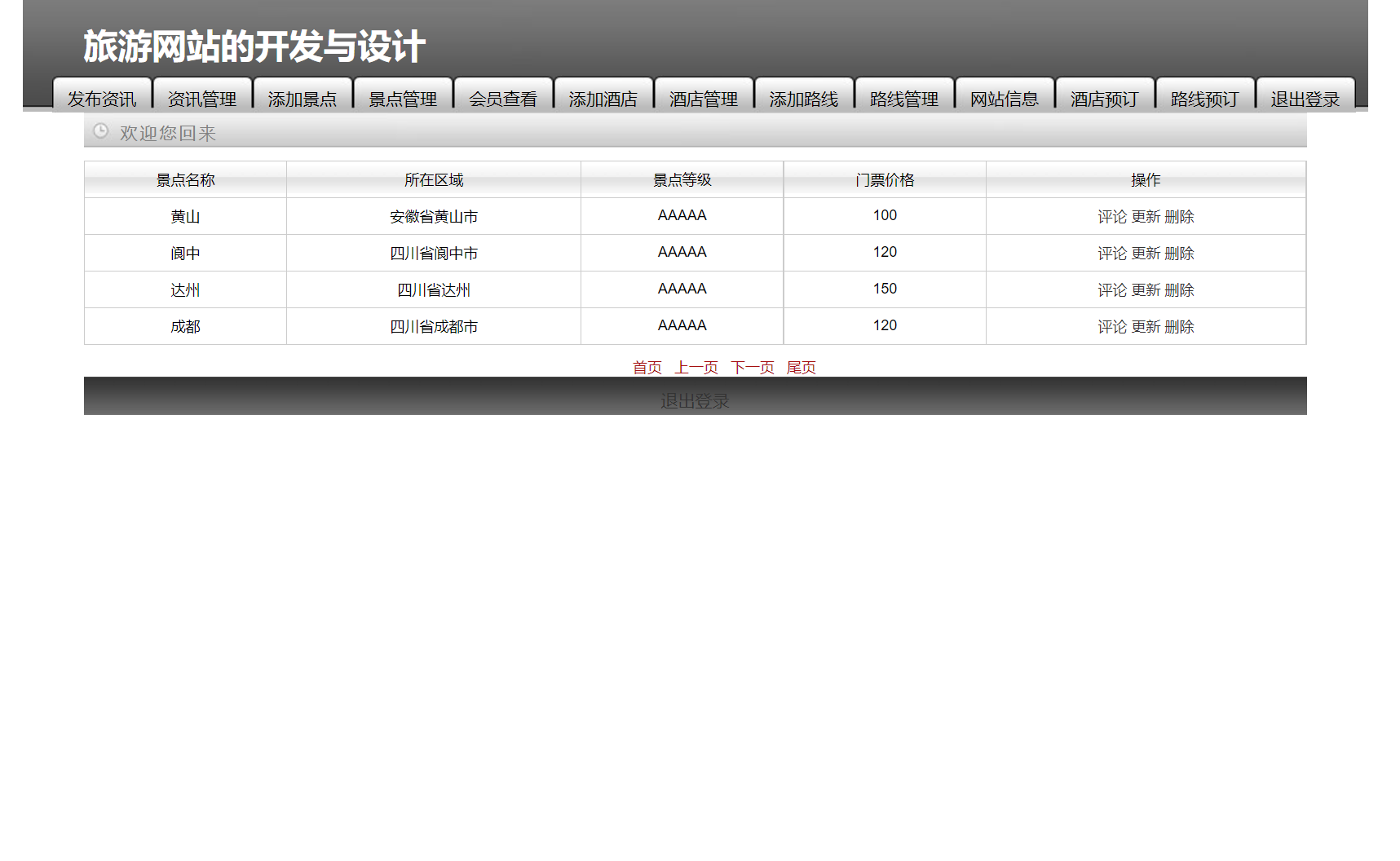Click the AAAAA rating in the 阆中 row
This screenshot has width=1400, height=861.
682,253
